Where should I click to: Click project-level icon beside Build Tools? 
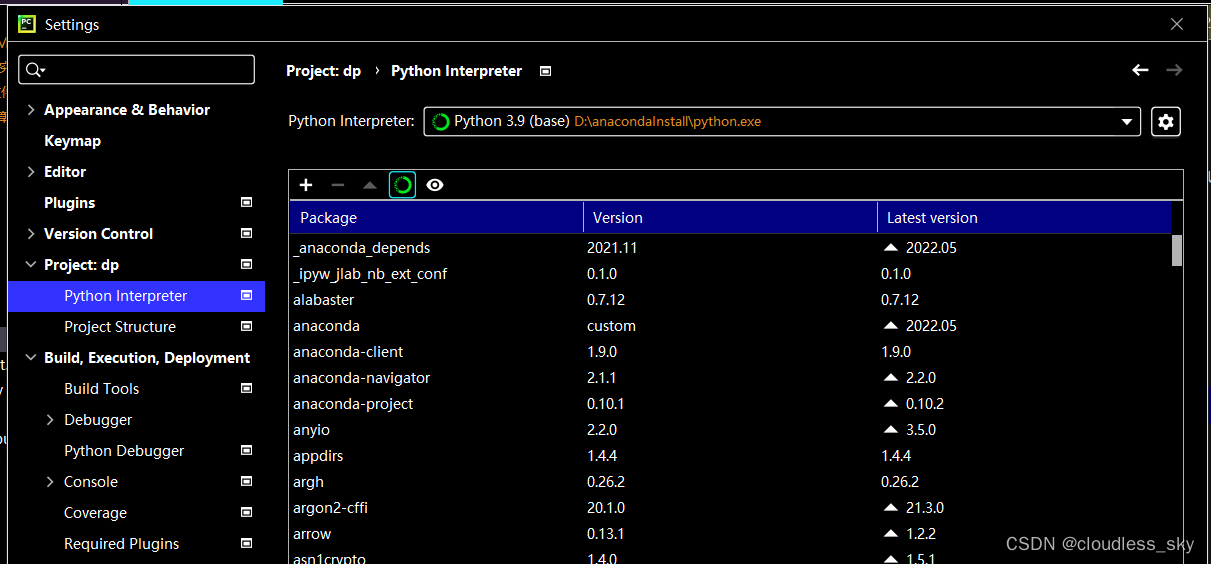coord(247,388)
